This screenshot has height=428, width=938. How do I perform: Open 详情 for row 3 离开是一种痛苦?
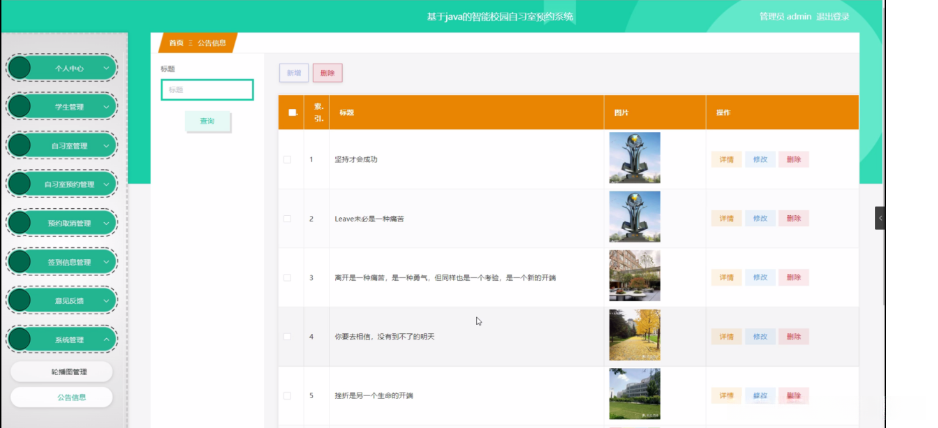pos(726,278)
